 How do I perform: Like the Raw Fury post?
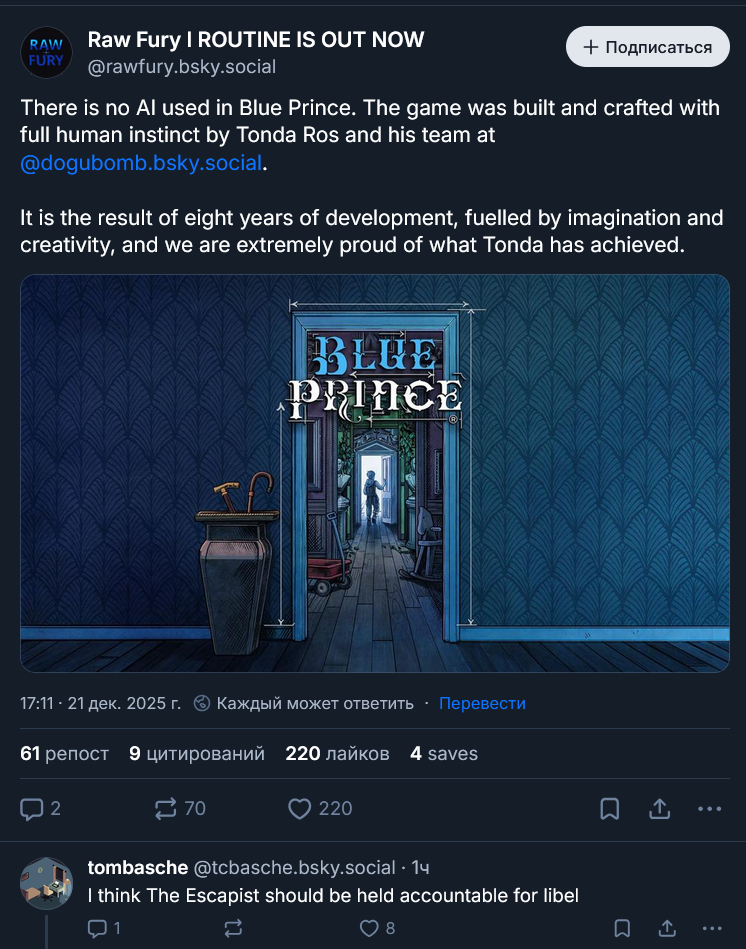click(x=320, y=809)
